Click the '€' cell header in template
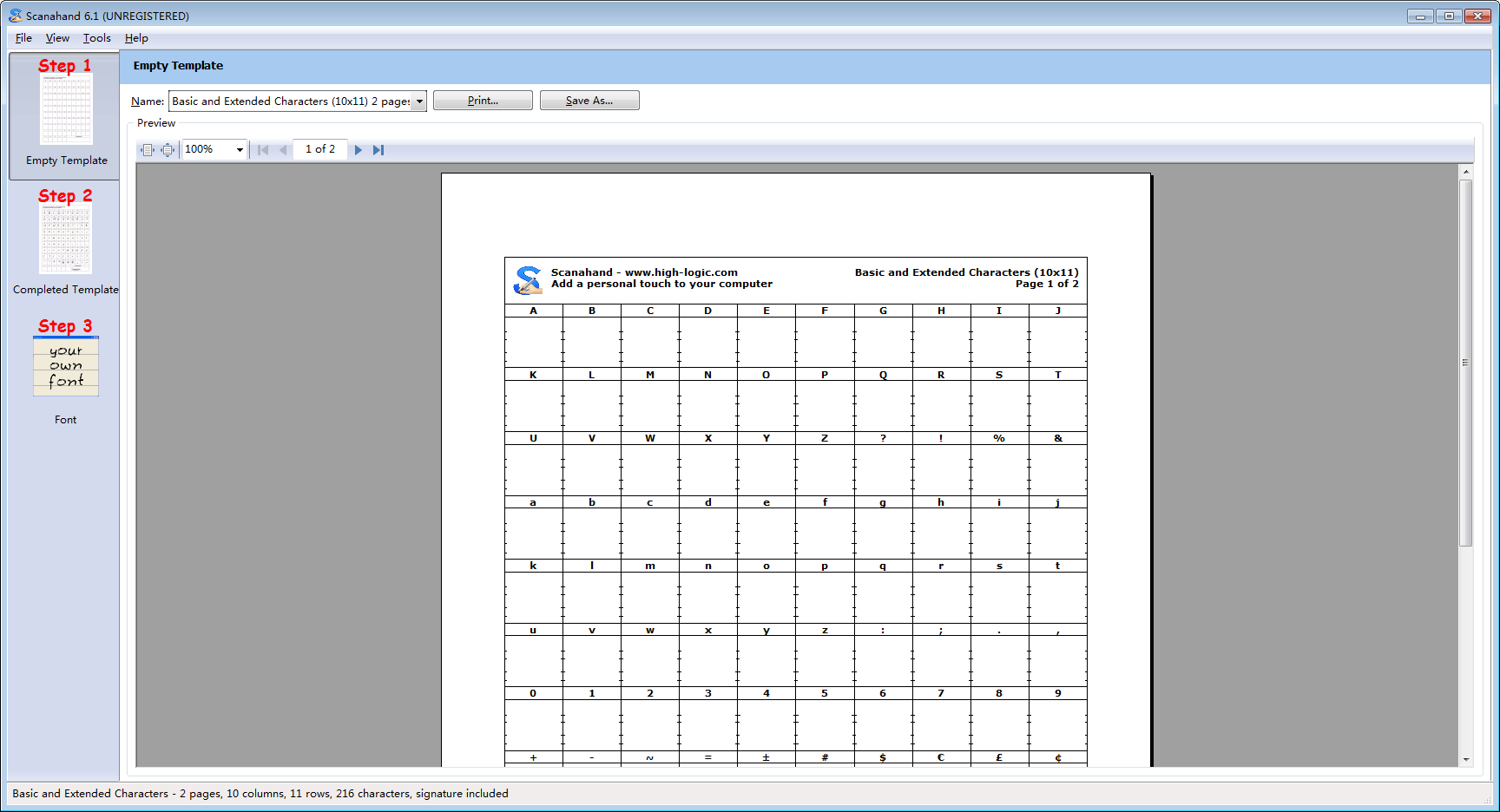1500x812 pixels. coord(941,757)
